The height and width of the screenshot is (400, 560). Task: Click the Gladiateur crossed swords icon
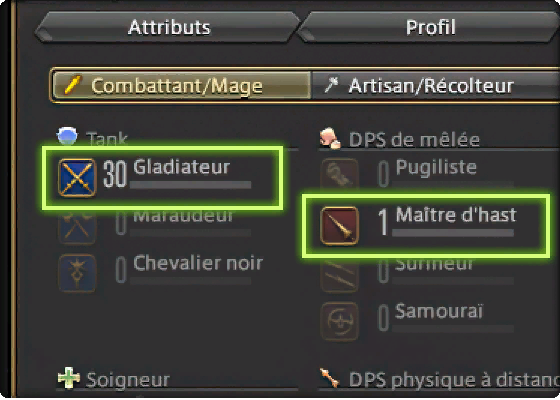(77, 178)
